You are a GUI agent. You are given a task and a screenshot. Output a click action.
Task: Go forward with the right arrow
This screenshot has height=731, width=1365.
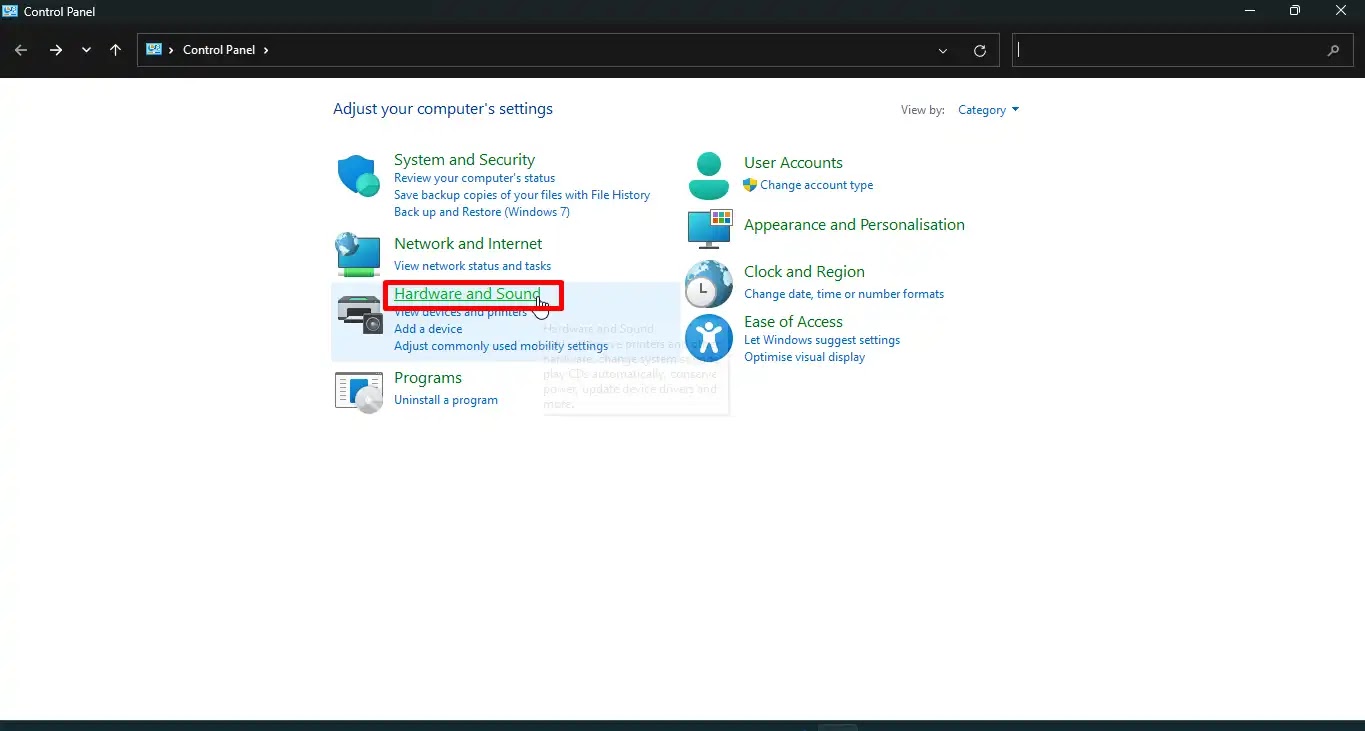(56, 50)
